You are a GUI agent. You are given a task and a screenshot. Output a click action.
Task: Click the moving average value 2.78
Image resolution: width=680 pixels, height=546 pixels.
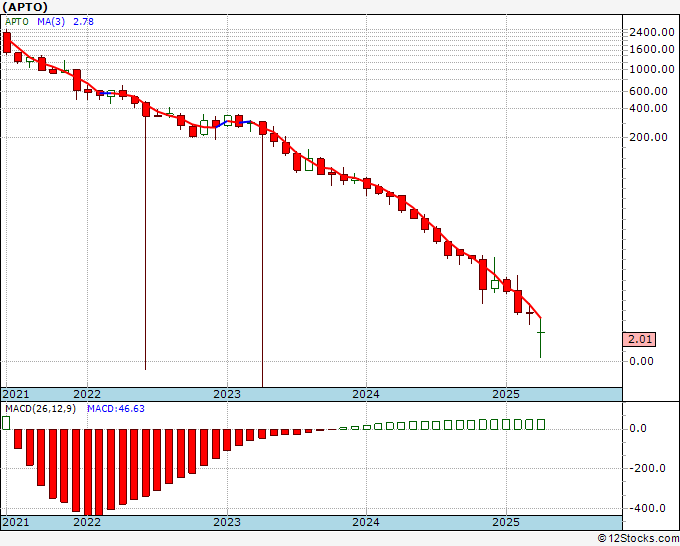tap(83, 22)
